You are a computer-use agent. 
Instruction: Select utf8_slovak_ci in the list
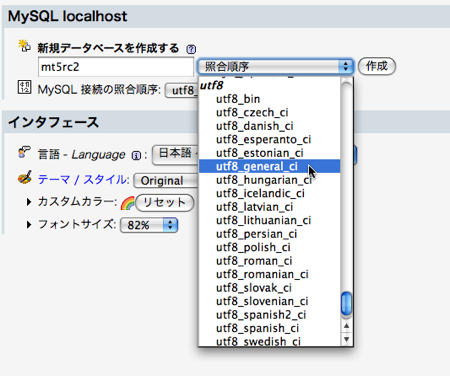[269, 288]
